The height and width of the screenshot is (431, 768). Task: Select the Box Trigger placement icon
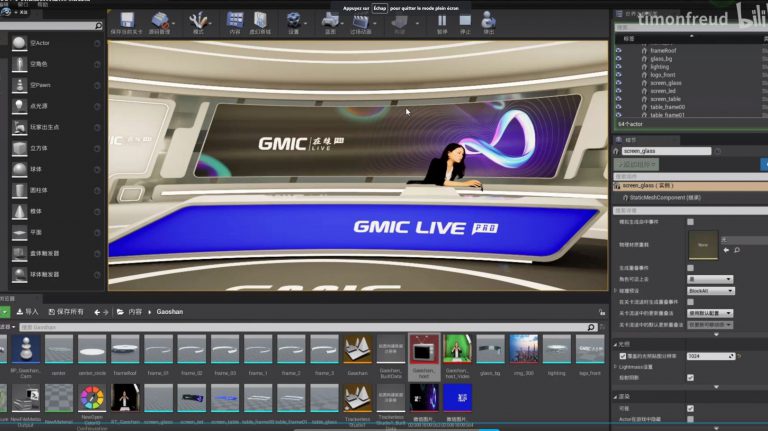[x=20, y=254]
